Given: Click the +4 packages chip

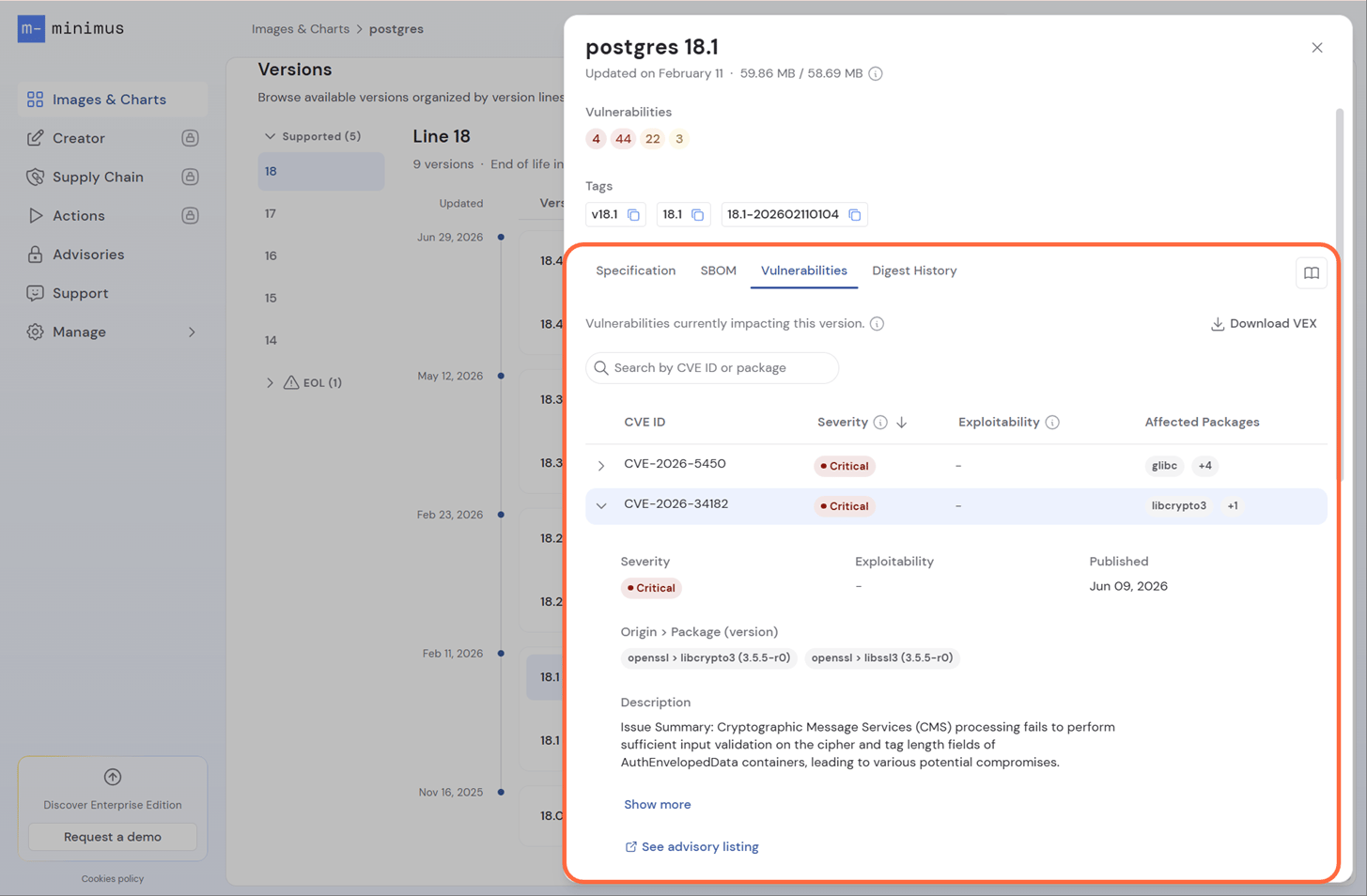Looking at the screenshot, I should pos(1205,466).
